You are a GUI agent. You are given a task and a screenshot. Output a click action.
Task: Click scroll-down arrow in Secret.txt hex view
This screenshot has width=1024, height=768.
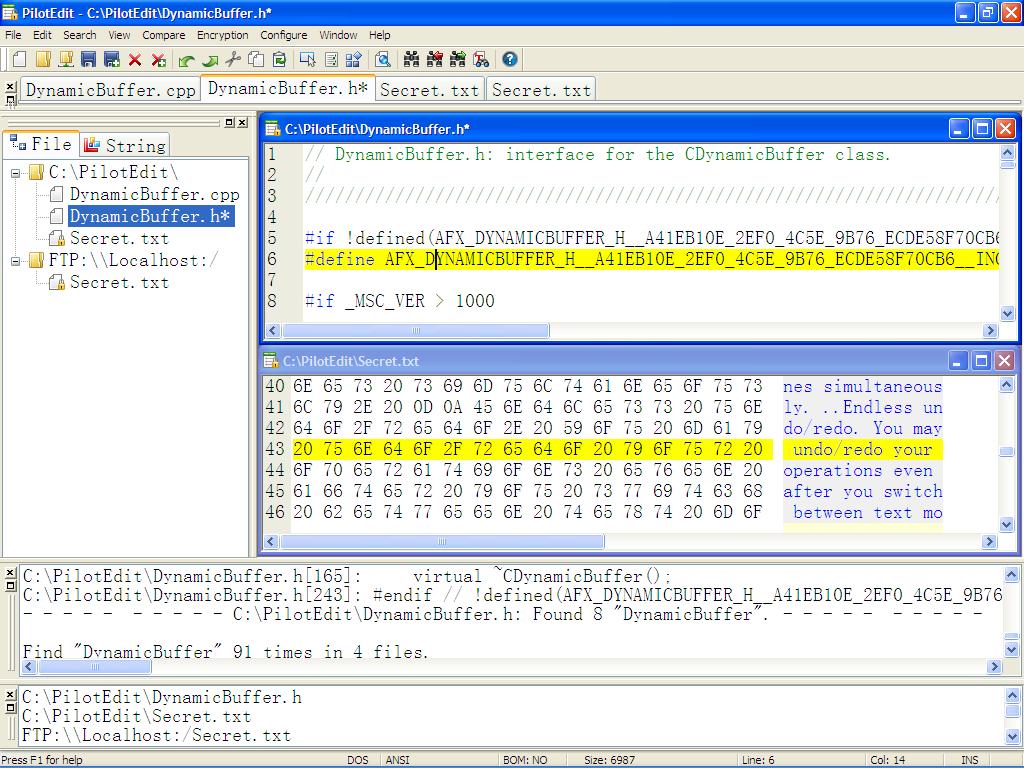click(x=1007, y=521)
